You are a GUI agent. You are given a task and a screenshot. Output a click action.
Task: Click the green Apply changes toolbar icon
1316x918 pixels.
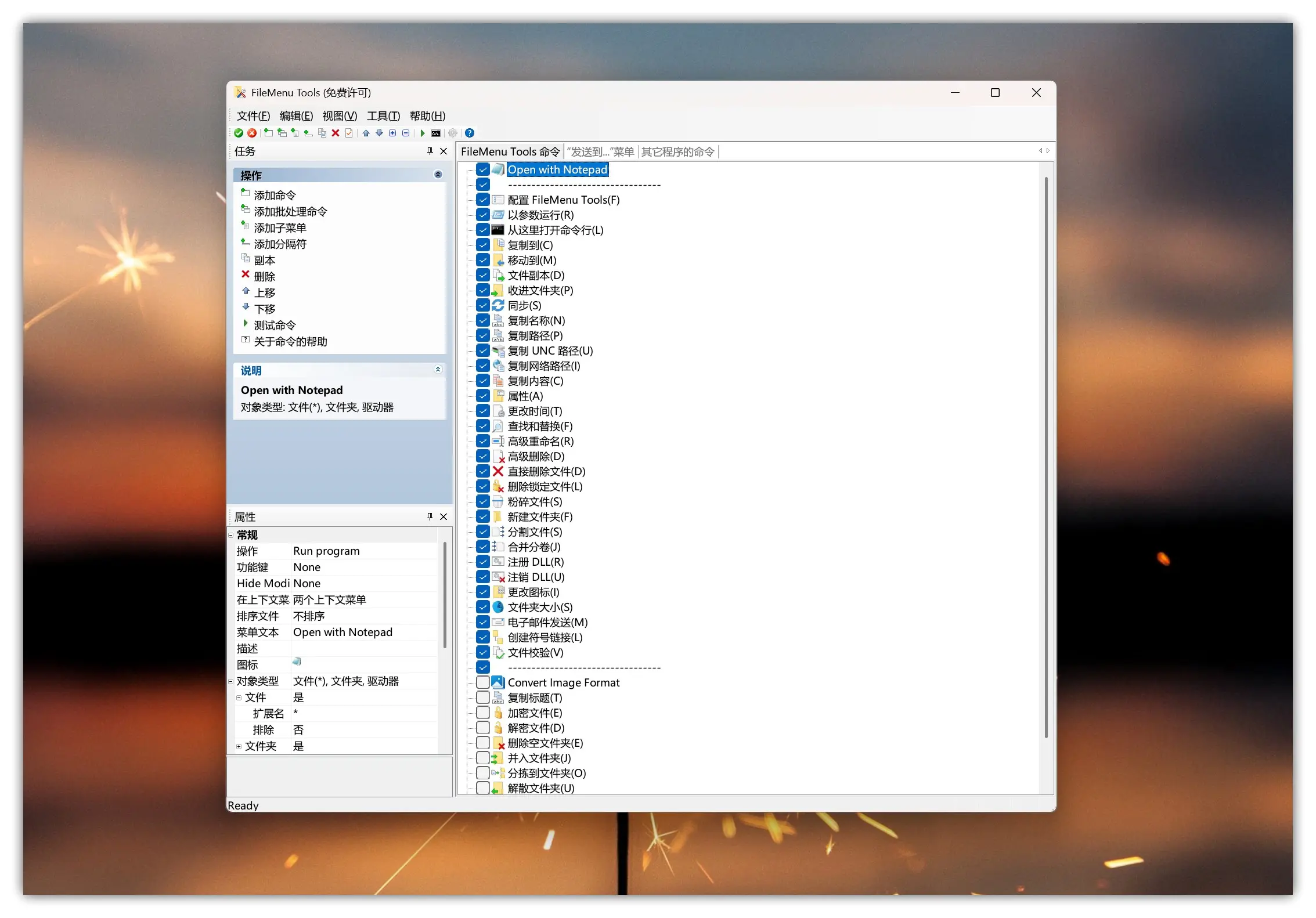(239, 133)
